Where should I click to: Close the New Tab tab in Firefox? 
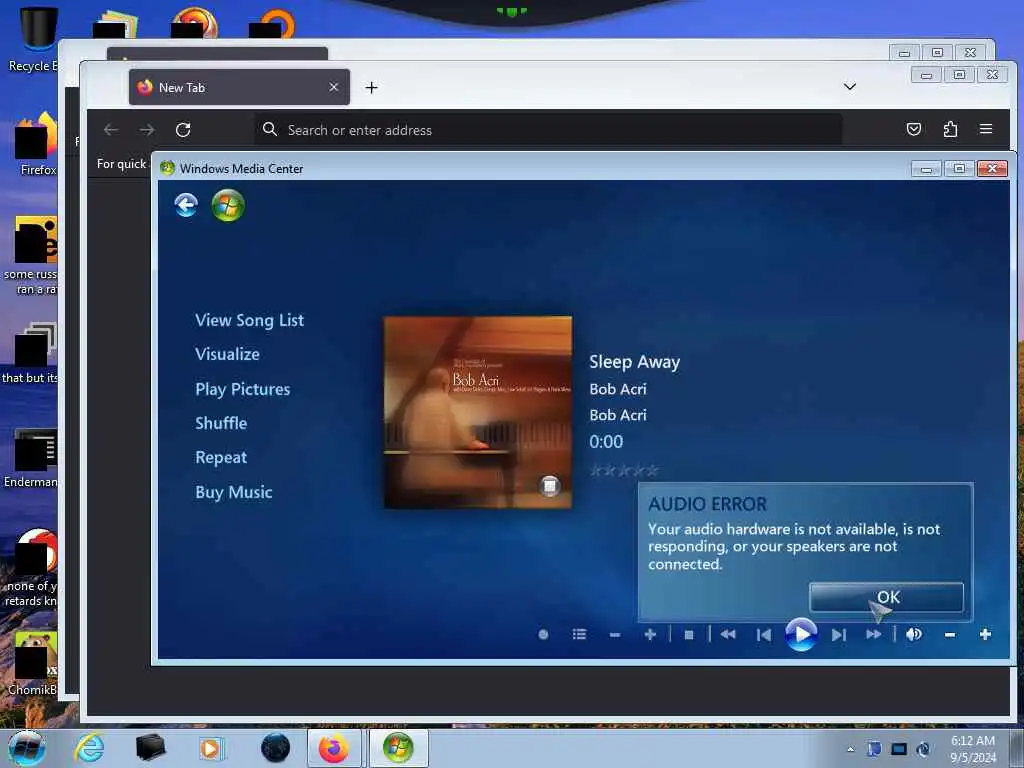(334, 87)
